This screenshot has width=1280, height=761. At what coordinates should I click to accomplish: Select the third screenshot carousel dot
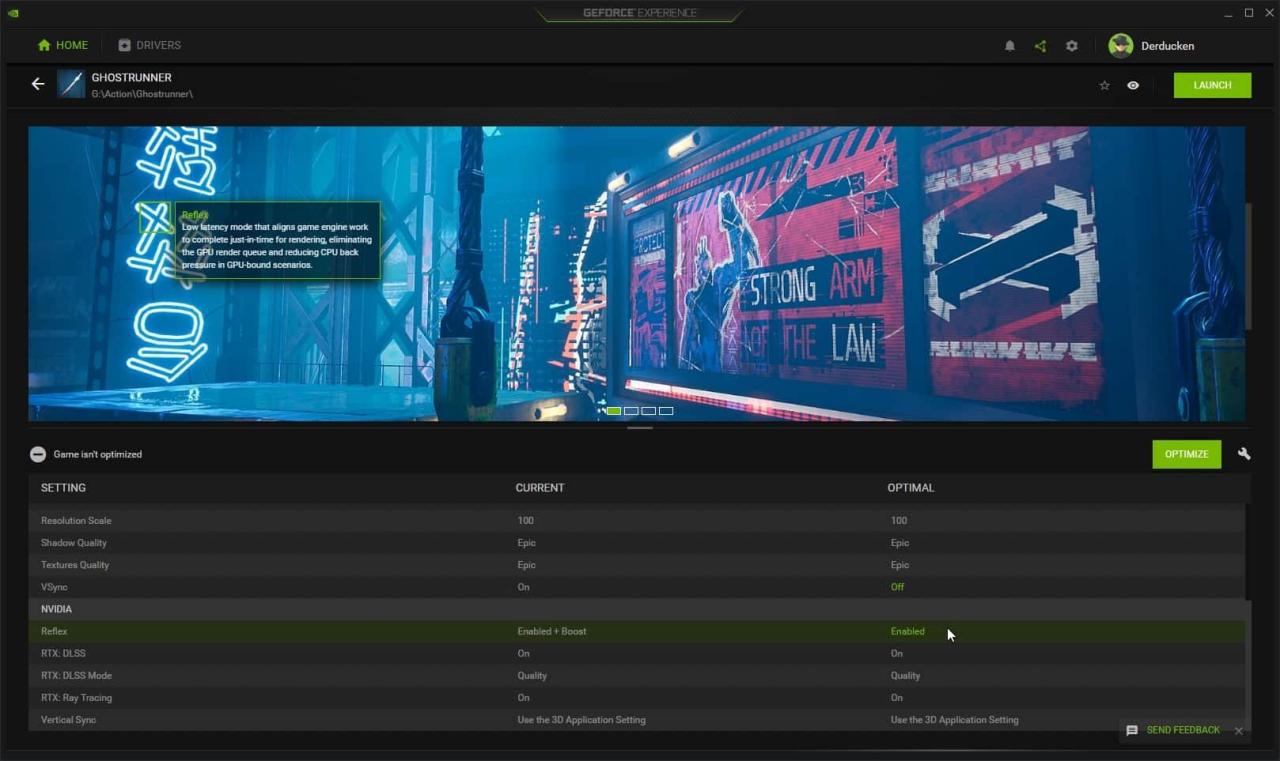(x=648, y=411)
